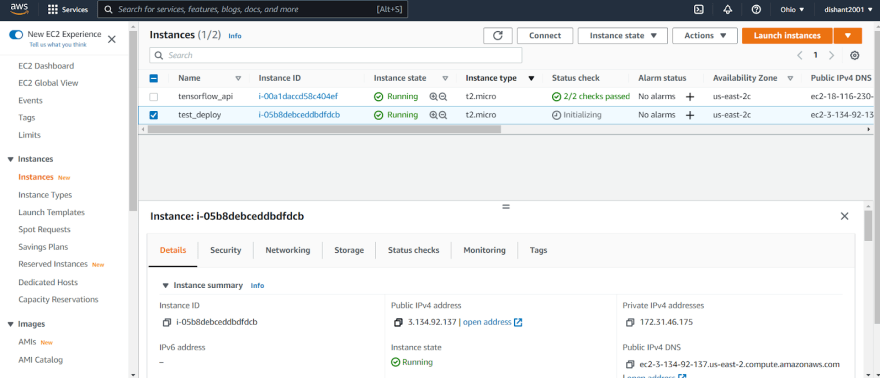Sort by Instance state column arrow
This screenshot has height=378, width=880.
click(x=445, y=79)
